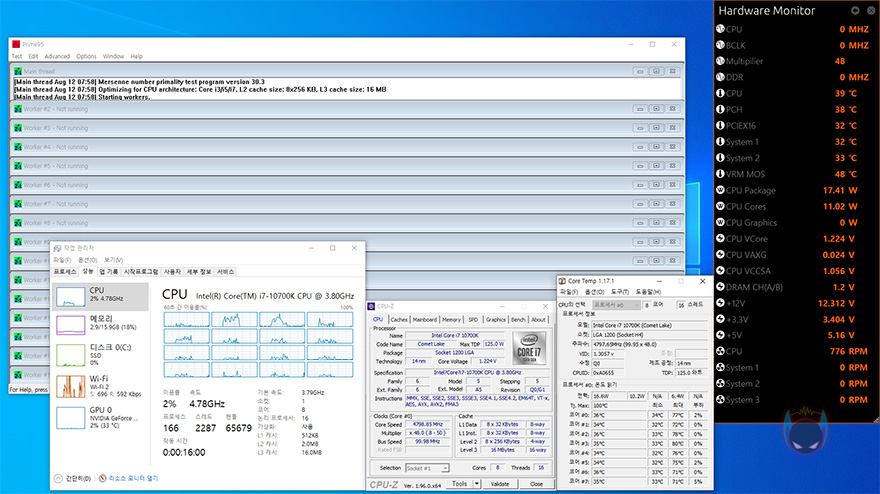Switch to 사용자 tab in Task Manager
The height and width of the screenshot is (494, 880).
[172, 272]
